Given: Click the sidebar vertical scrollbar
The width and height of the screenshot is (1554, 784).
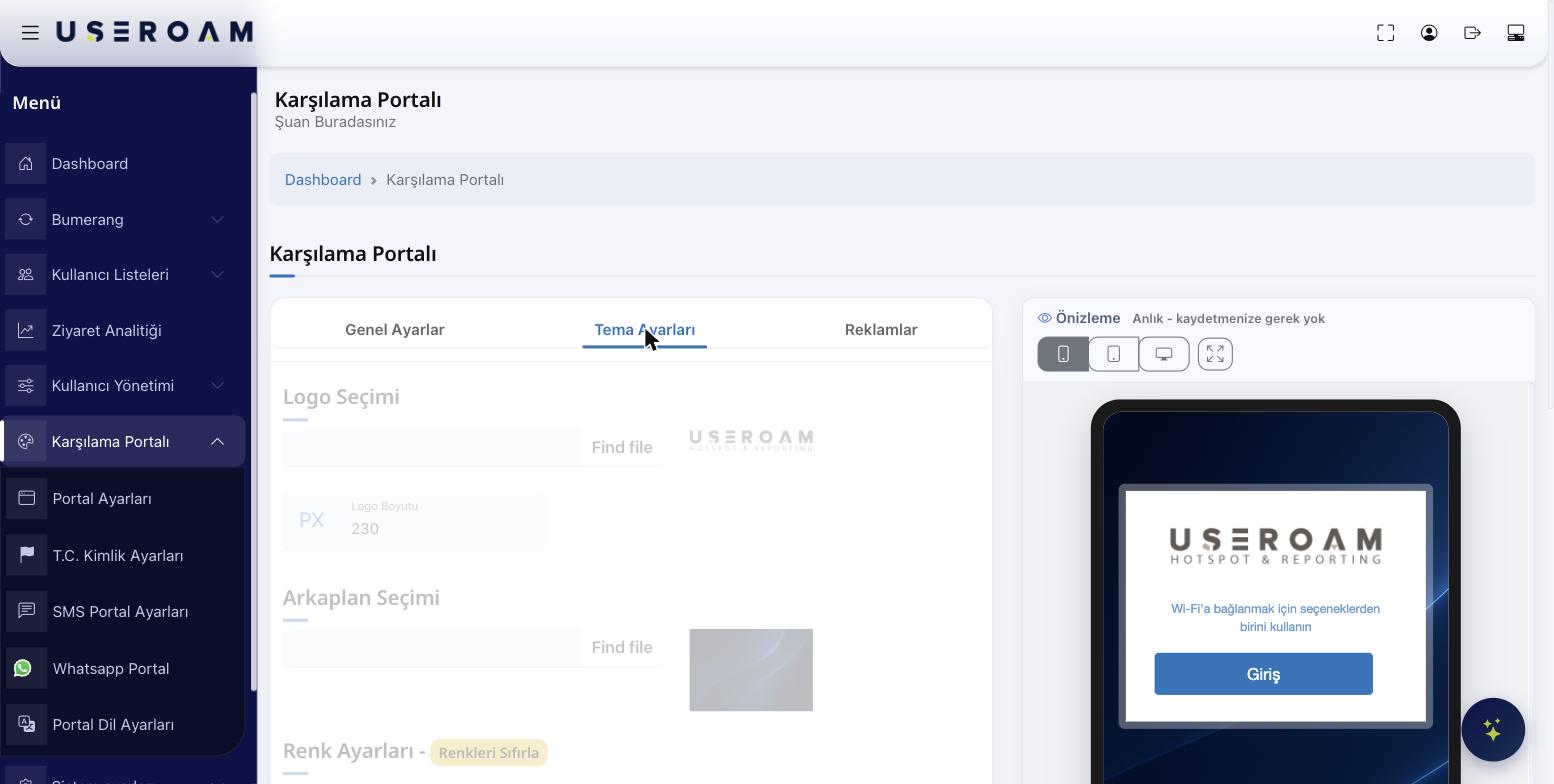Looking at the screenshot, I should pyautogui.click(x=254, y=390).
